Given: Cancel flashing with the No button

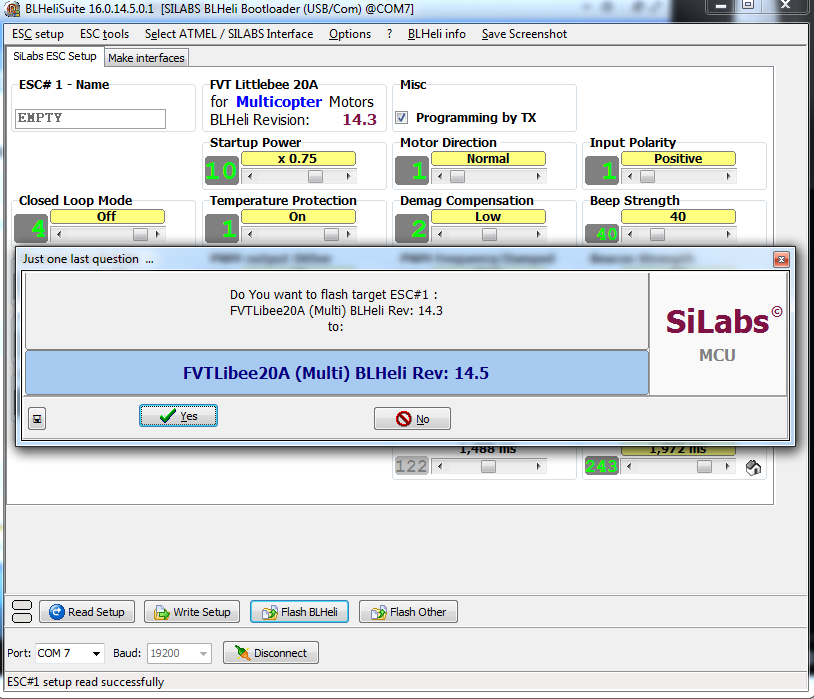Looking at the screenshot, I should click(x=412, y=419).
